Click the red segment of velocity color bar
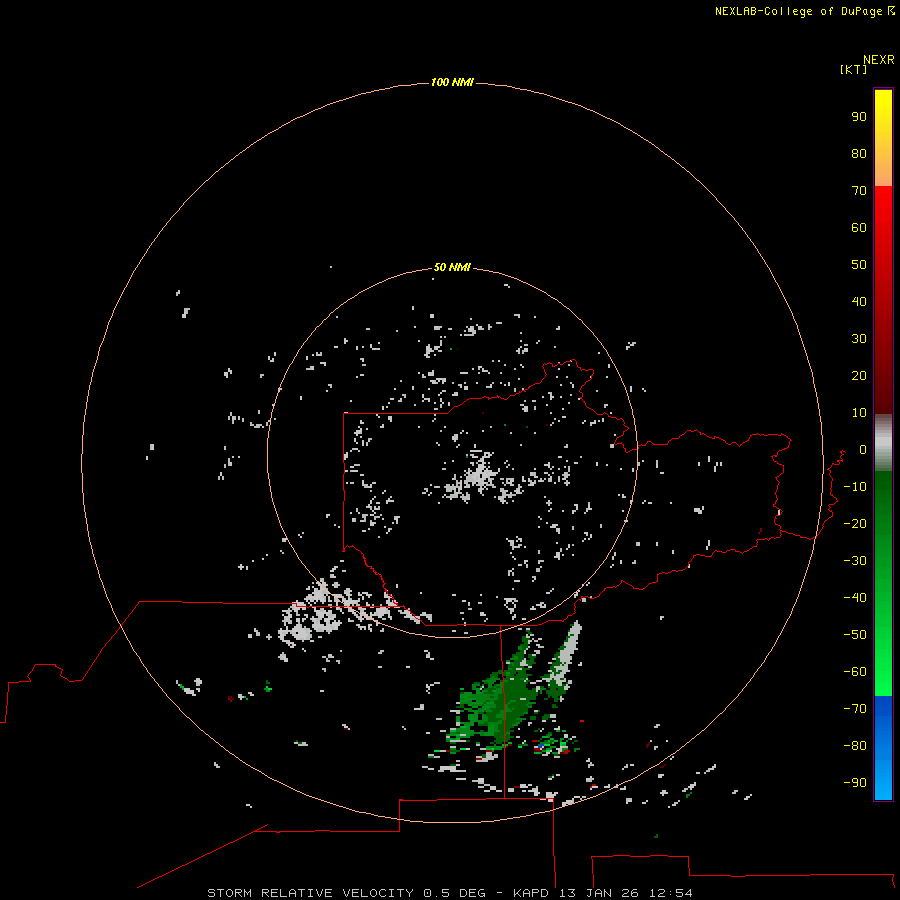This screenshot has height=900, width=900. tap(883, 300)
